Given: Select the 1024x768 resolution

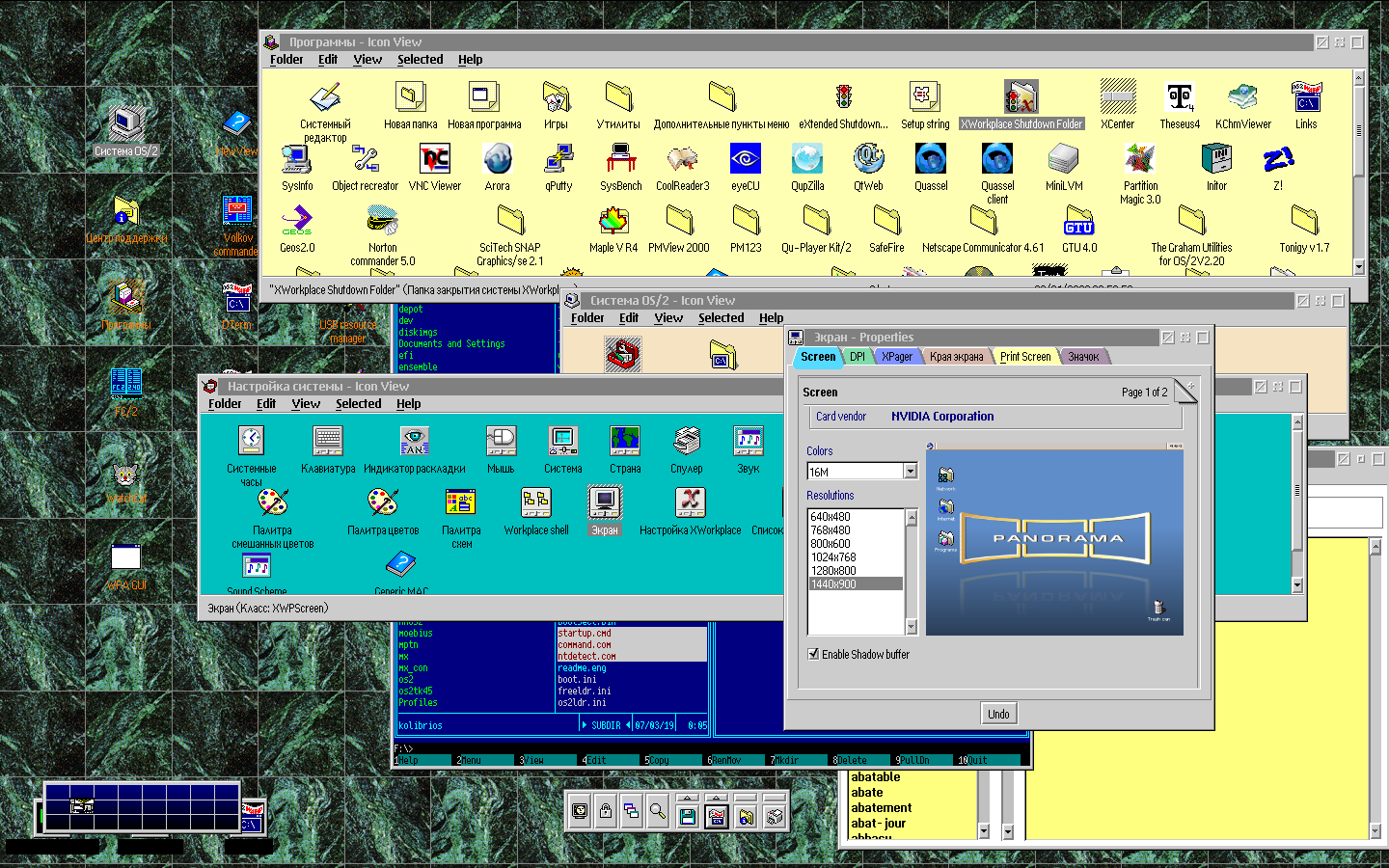Looking at the screenshot, I should coord(855,557).
